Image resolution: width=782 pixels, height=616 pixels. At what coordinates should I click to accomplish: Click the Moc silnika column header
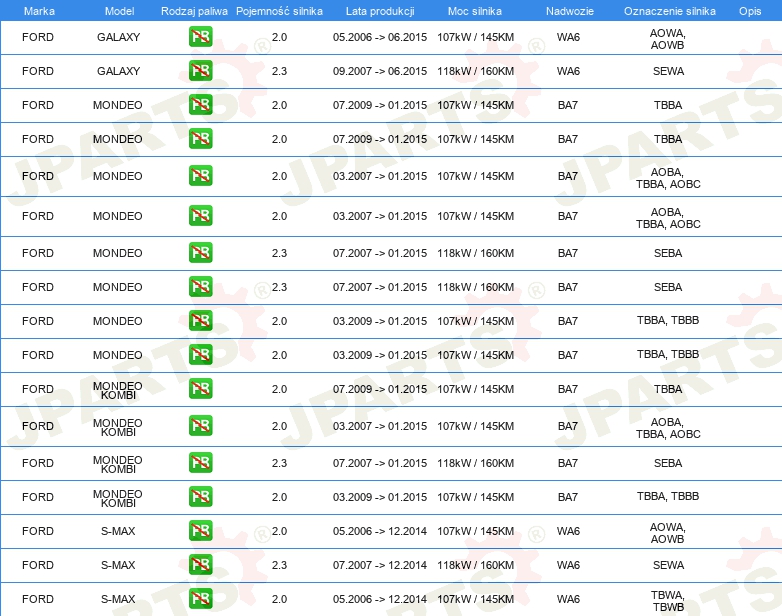pyautogui.click(x=475, y=11)
